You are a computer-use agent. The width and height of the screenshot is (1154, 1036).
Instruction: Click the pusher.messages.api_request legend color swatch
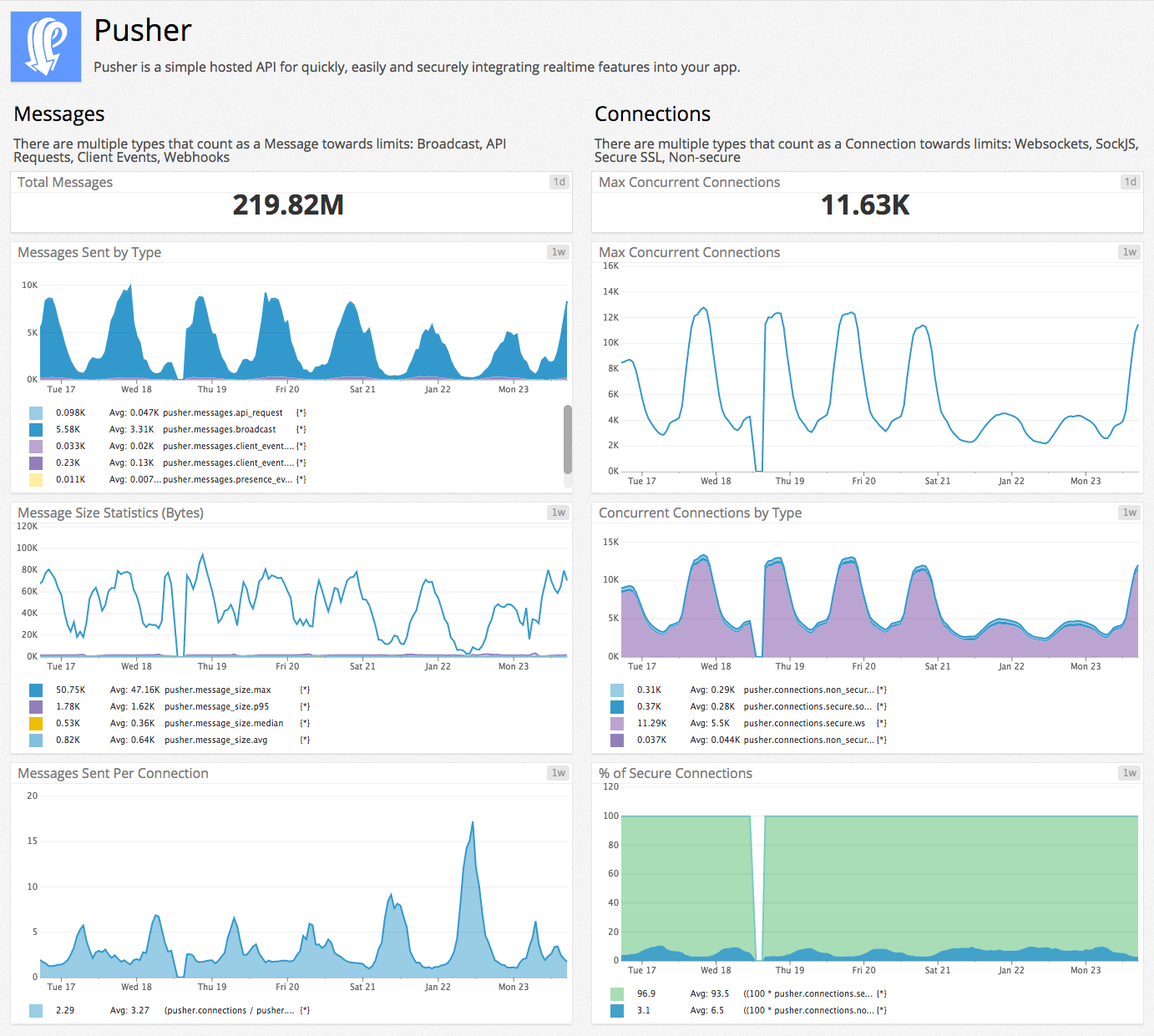[36, 413]
